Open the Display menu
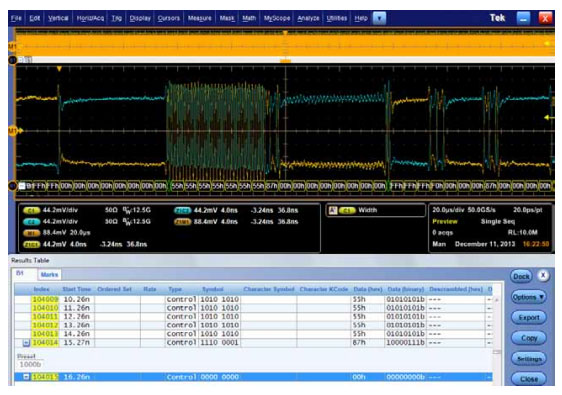 point(140,18)
